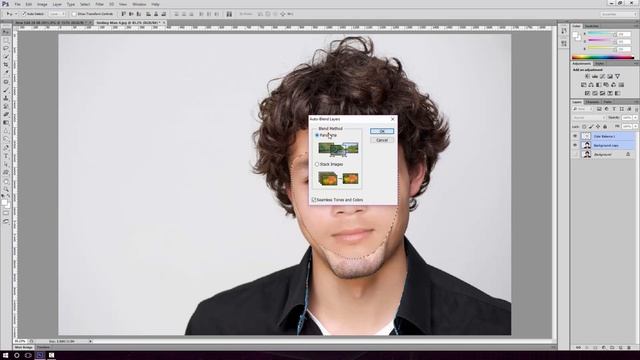Click the document zoom percentage field
Viewport: 640px width, 360px height.
(20, 341)
